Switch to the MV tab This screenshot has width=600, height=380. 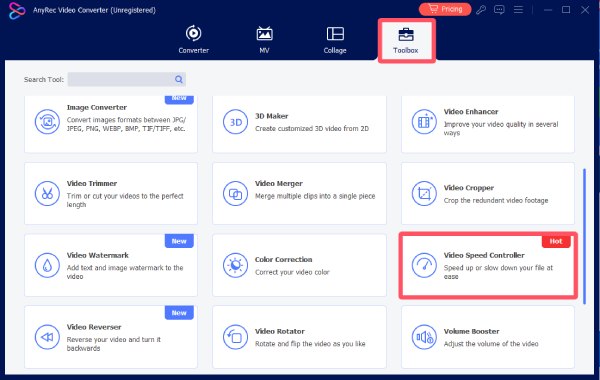[x=264, y=39]
